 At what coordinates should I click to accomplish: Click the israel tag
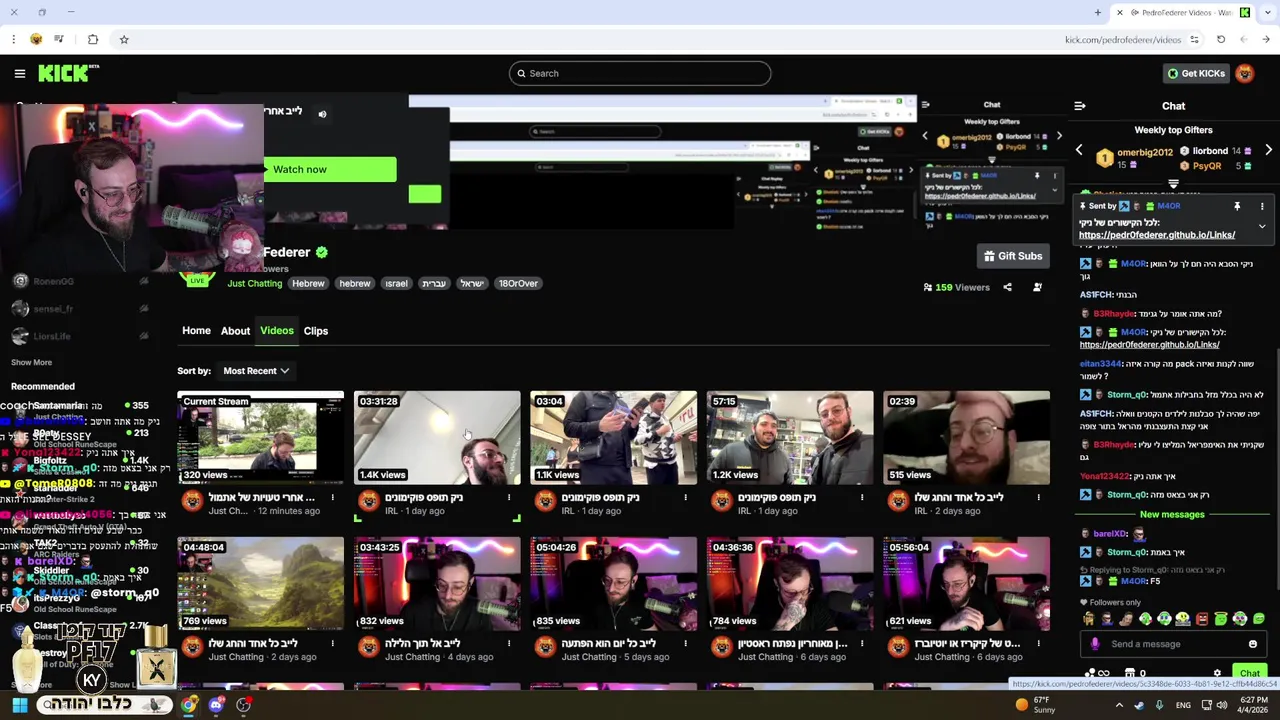click(x=396, y=283)
